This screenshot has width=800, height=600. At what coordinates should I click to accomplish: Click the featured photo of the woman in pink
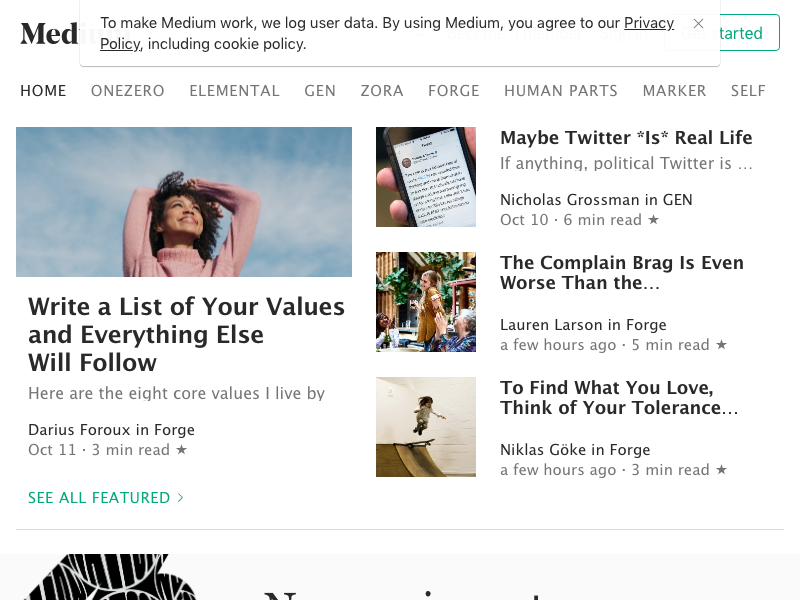click(184, 201)
